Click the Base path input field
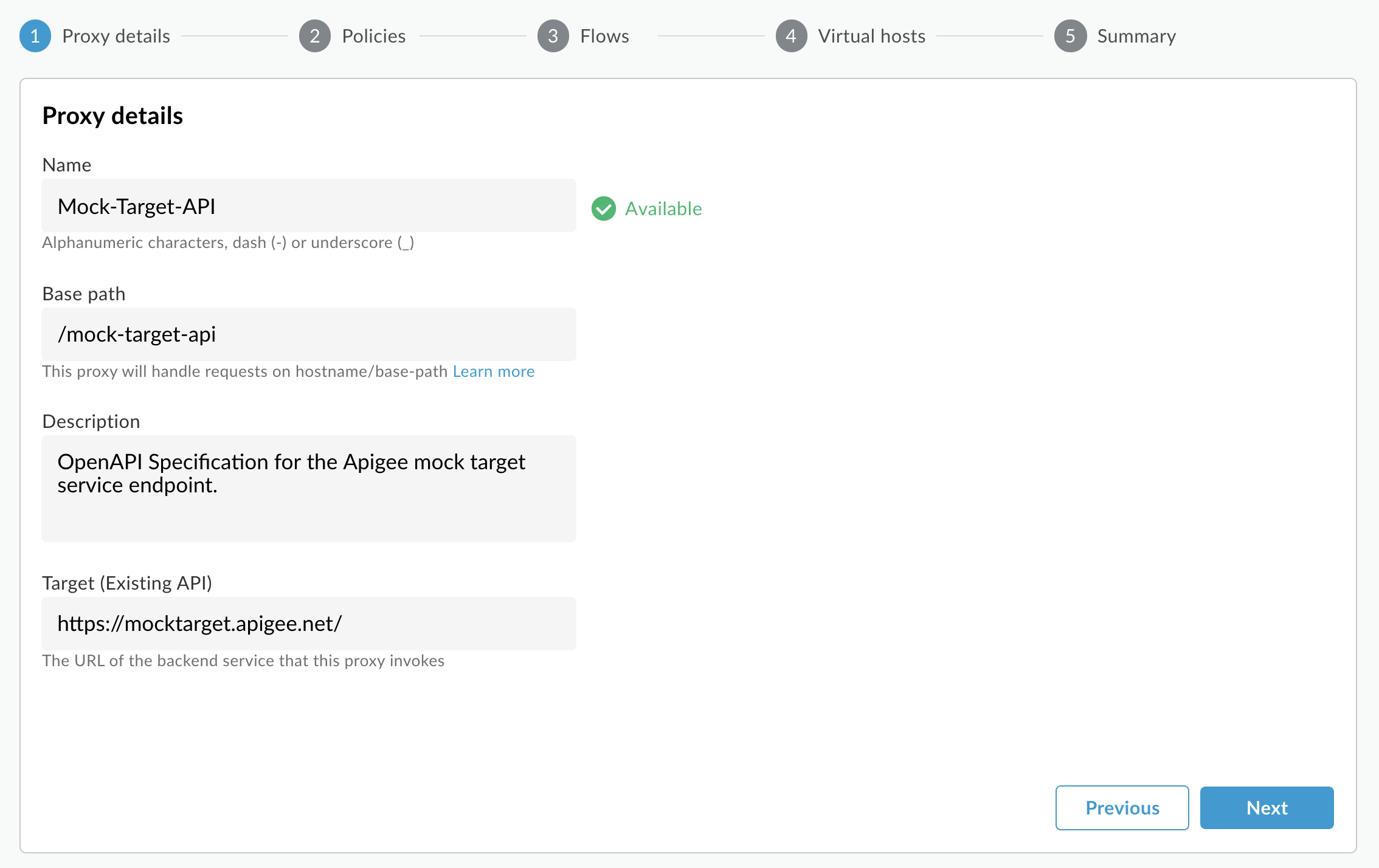Screen dimensions: 1379x868 (x=308, y=334)
